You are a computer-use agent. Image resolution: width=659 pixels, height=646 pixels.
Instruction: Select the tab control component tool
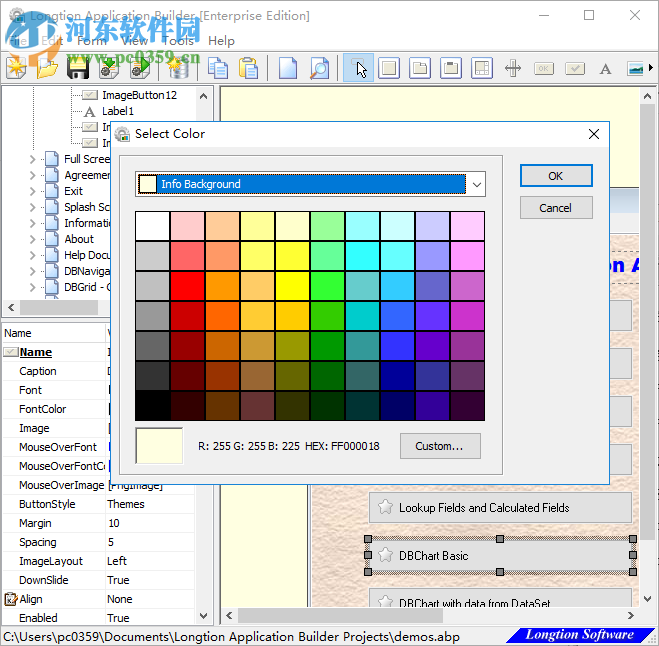coord(420,68)
